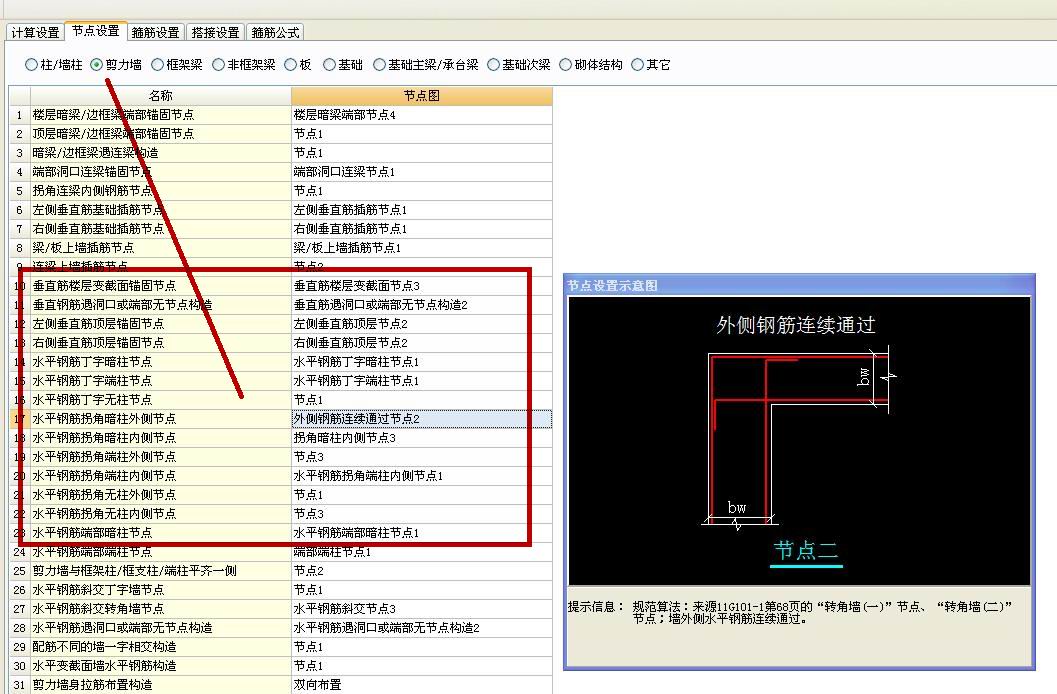Viewport: 1057px width, 694px height.
Task: Click the 名称 column header
Action: pos(160,96)
